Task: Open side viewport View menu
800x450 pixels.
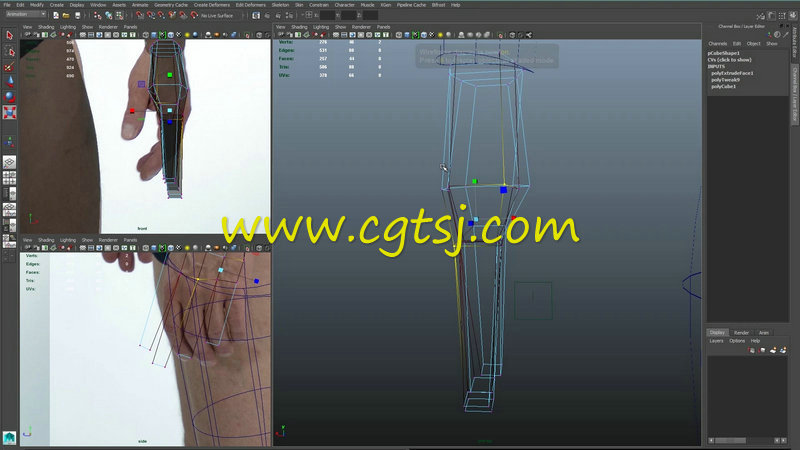Action: (x=27, y=239)
